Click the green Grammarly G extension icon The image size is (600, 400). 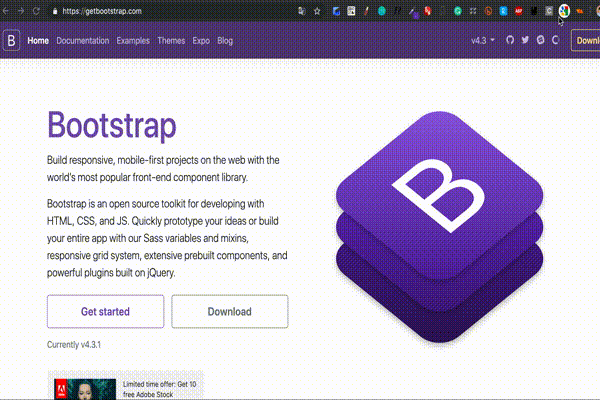pyautogui.click(x=458, y=11)
